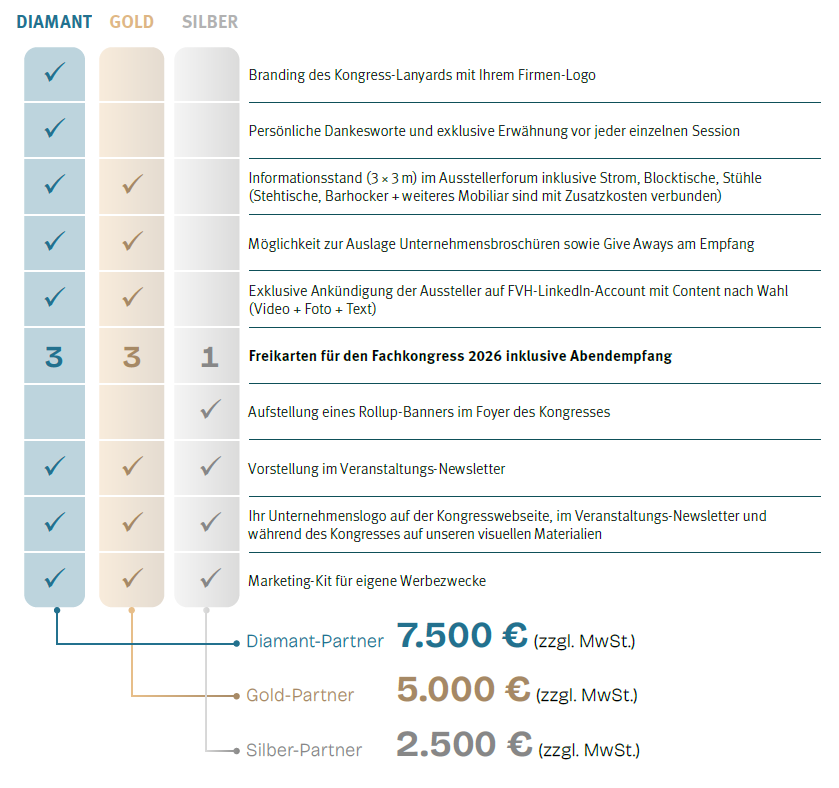This screenshot has height=788, width=839.
Task: Click the Diamant-Partner label
Action: pos(315,642)
